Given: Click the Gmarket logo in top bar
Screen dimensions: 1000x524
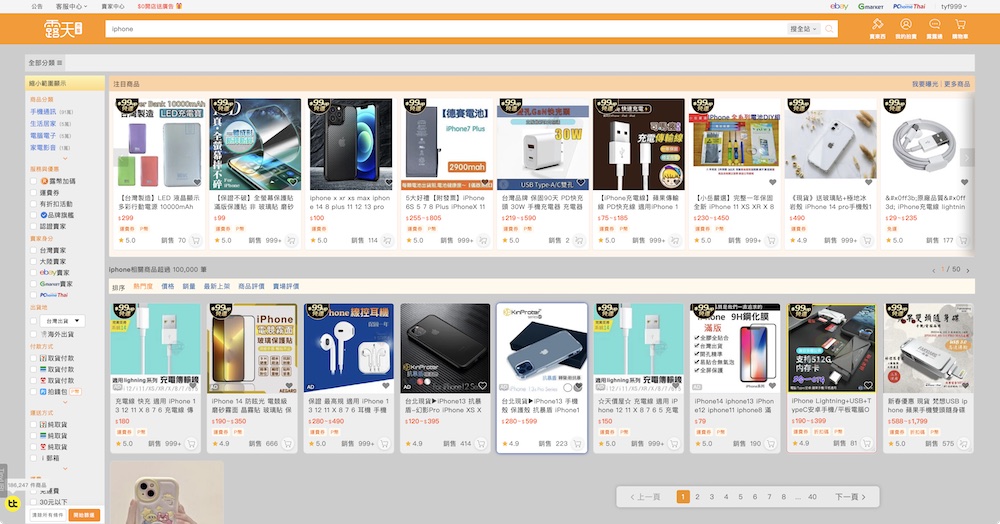Looking at the screenshot, I should [871, 6].
